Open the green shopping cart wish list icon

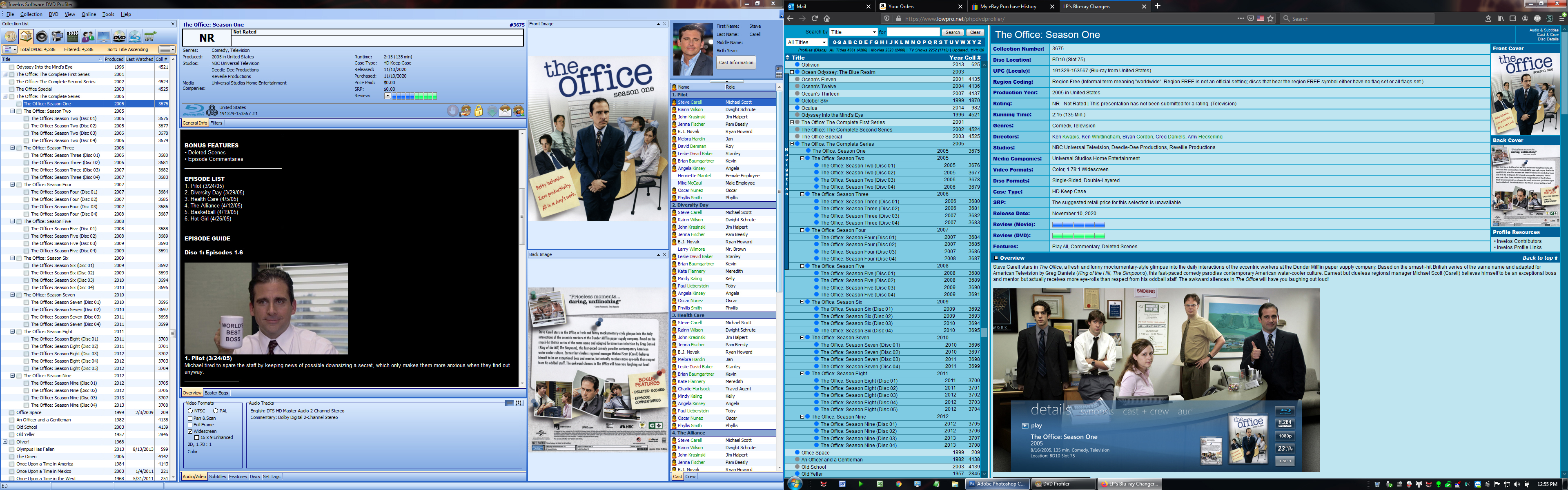[150, 36]
